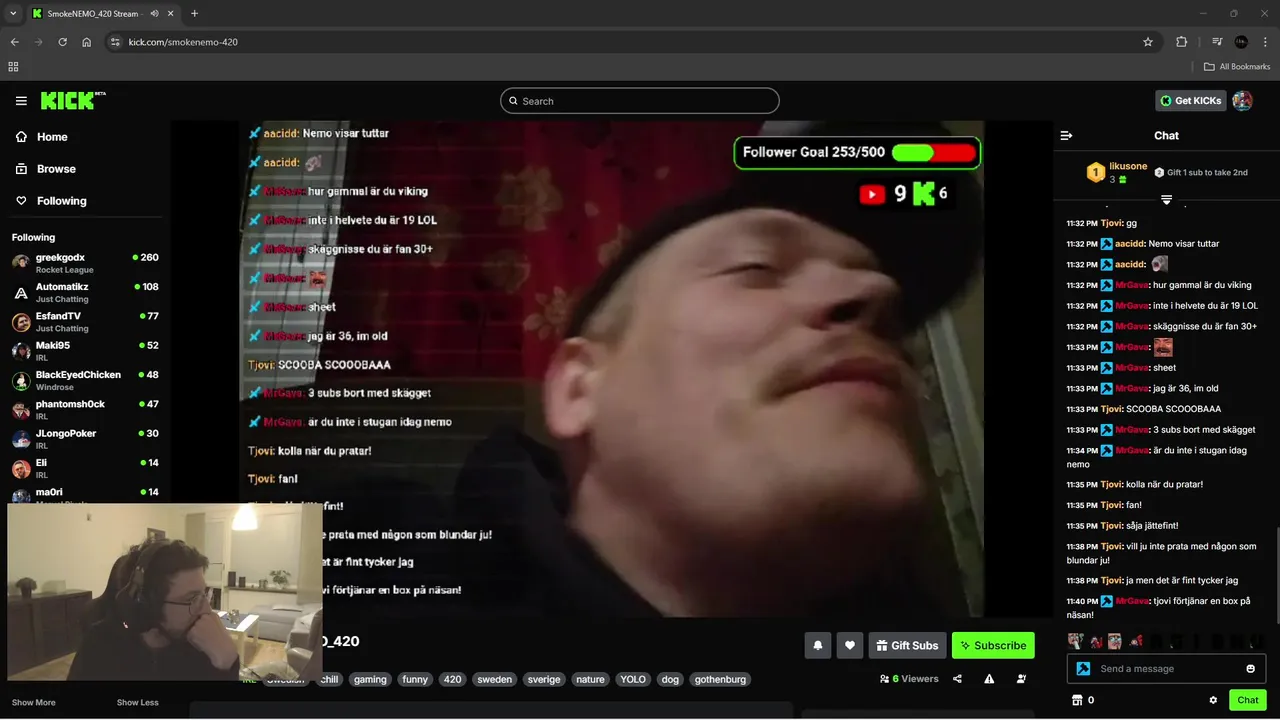Click the notification bell button
The height and width of the screenshot is (720, 1280).
point(817,645)
